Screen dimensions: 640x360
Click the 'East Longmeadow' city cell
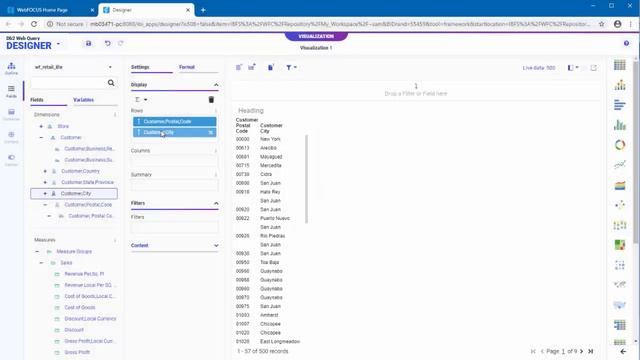tap(280, 341)
